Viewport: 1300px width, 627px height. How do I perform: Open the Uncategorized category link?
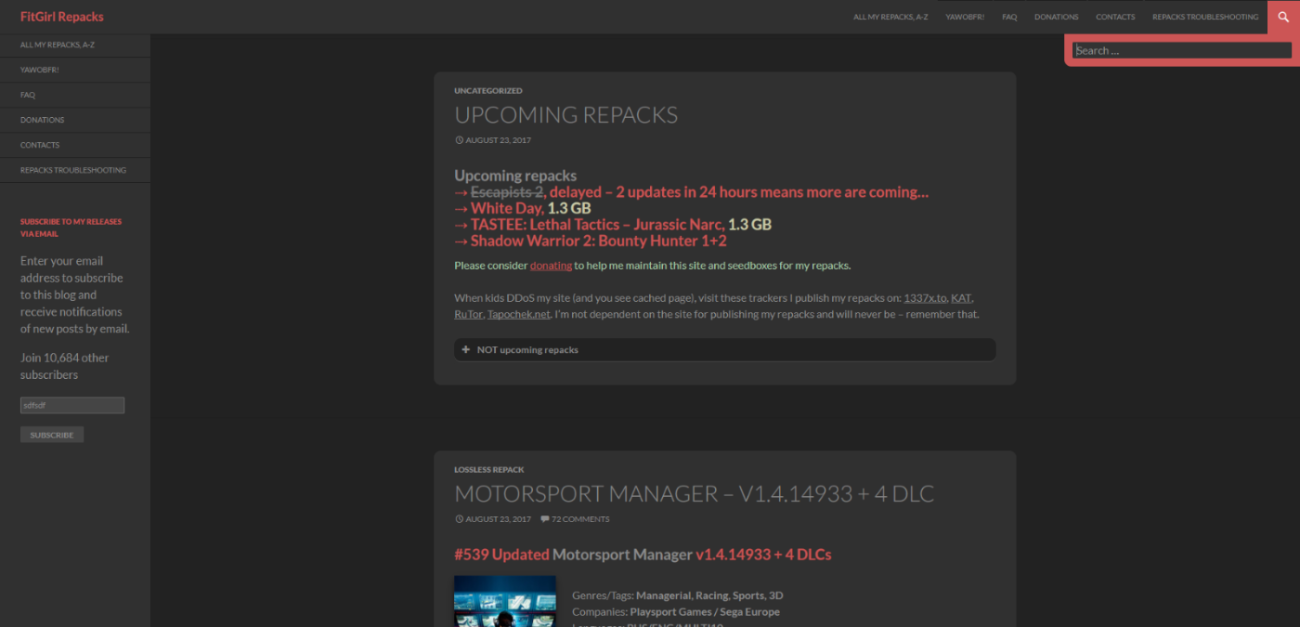click(488, 91)
